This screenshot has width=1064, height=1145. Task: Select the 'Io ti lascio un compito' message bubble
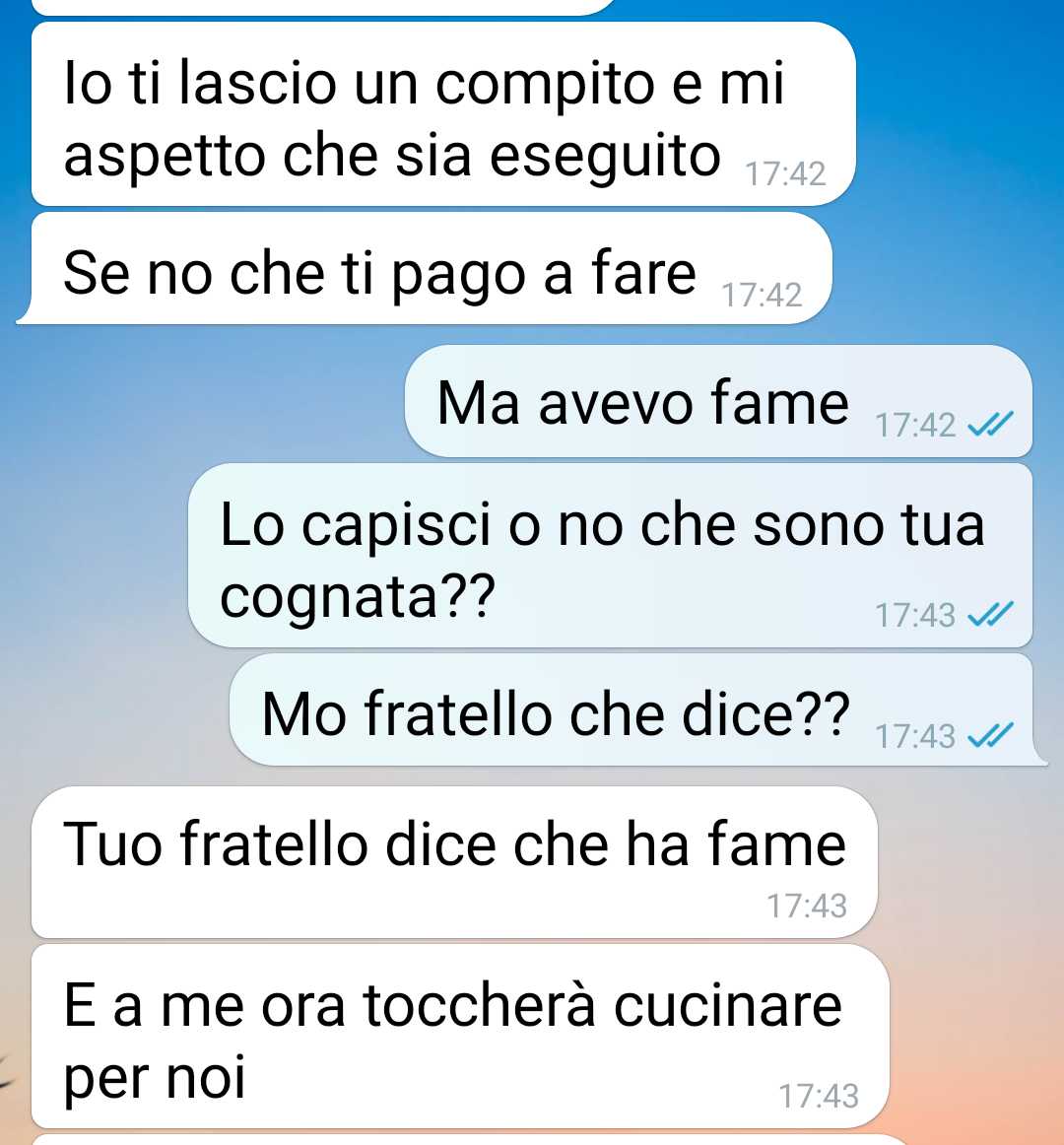coord(443,114)
